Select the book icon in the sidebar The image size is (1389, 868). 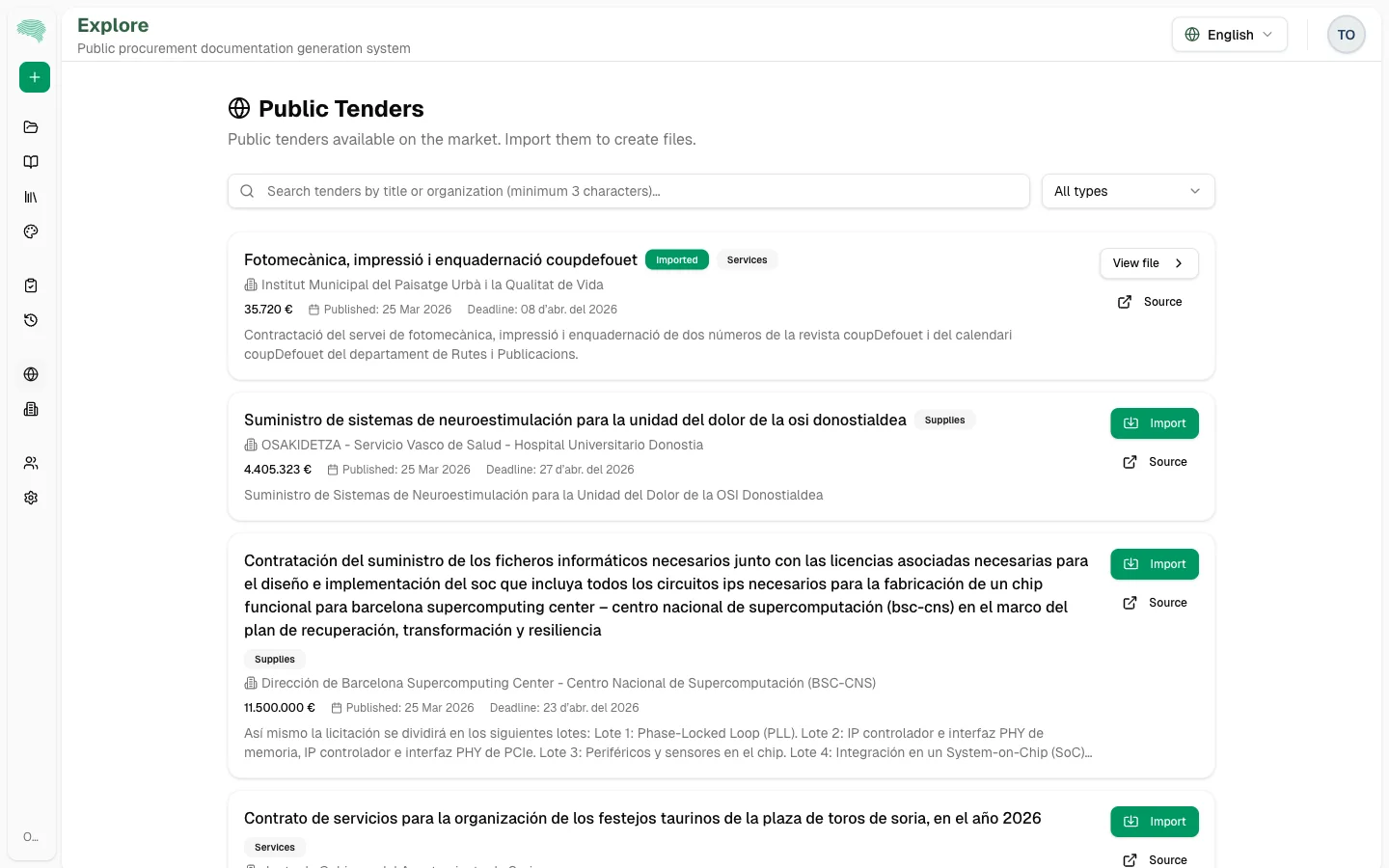31,161
